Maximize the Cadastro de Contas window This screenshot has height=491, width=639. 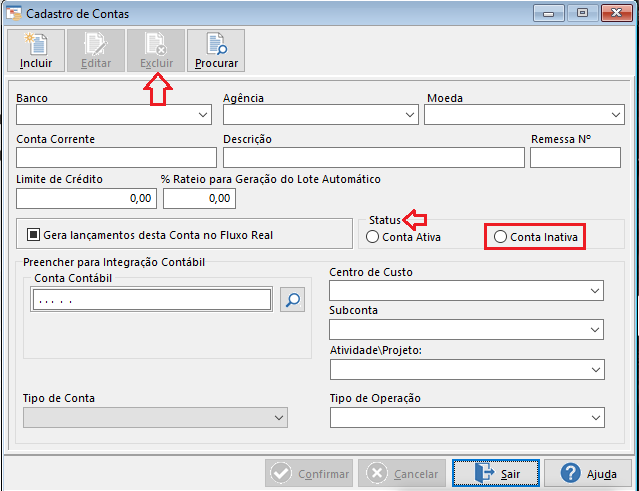pyautogui.click(x=582, y=13)
